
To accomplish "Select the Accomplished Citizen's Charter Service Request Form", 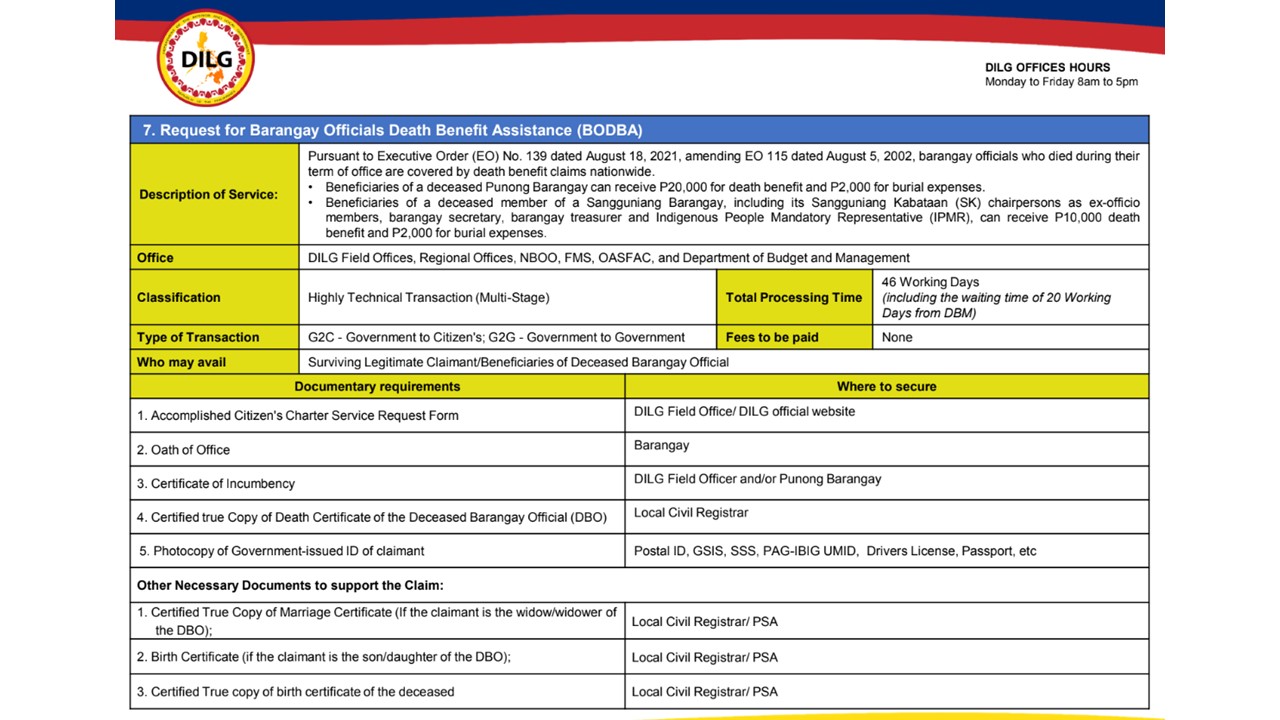I will pos(297,416).
